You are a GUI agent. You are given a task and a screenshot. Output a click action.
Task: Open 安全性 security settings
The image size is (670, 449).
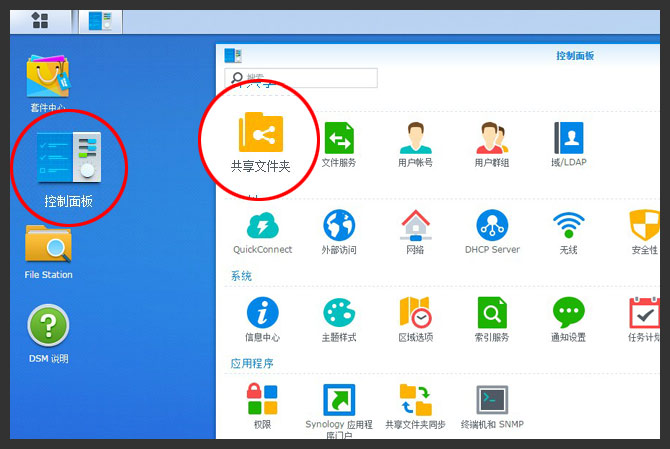644,232
